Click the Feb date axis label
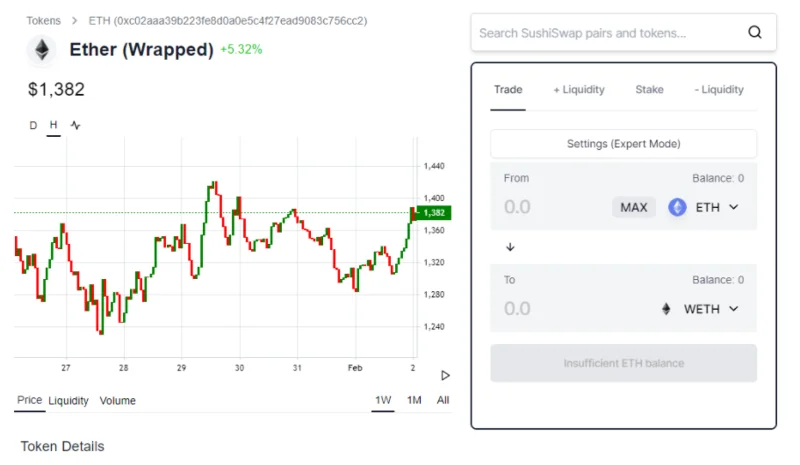Screen dimensions: 800x465 pyautogui.click(x=355, y=368)
